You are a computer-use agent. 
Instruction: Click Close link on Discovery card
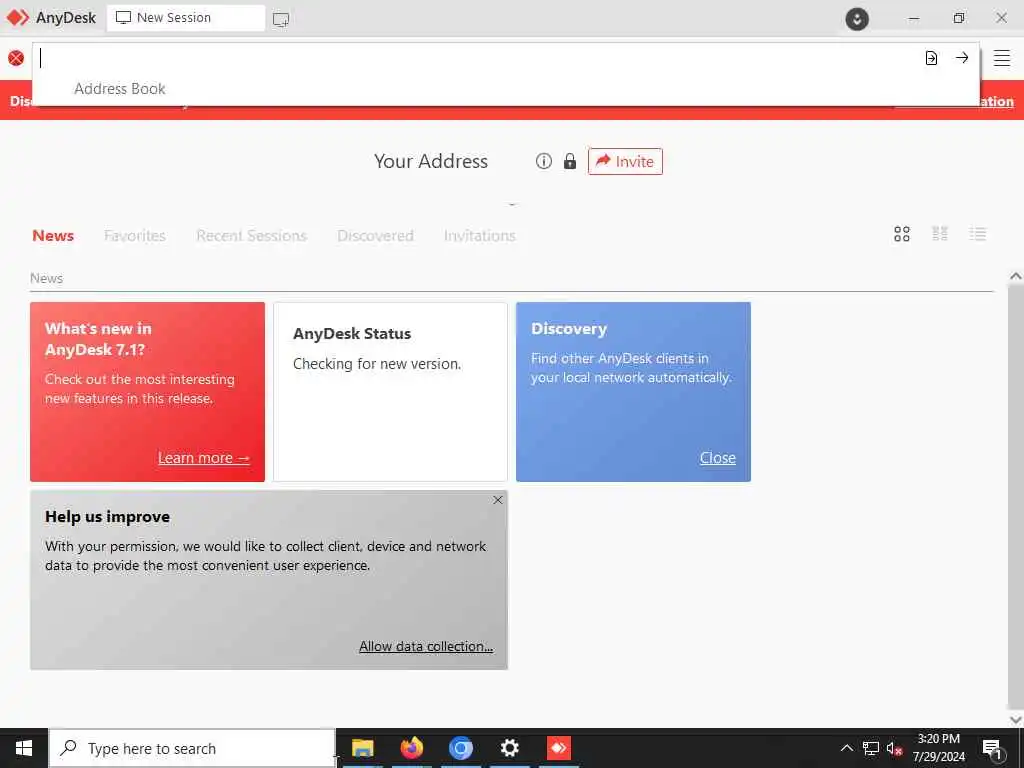tap(718, 458)
